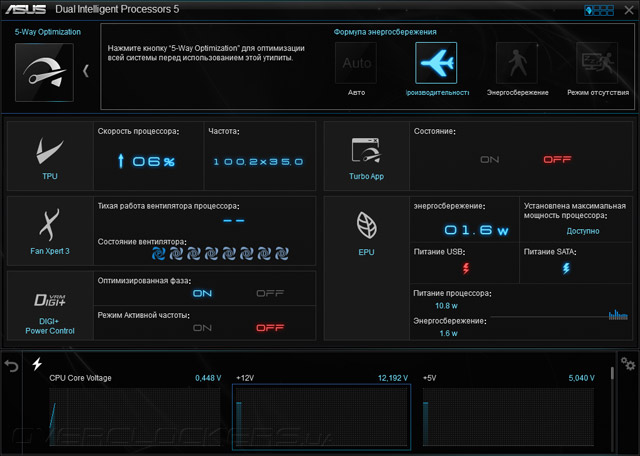Click the 1.6 w Энергосбережение value

point(448,334)
